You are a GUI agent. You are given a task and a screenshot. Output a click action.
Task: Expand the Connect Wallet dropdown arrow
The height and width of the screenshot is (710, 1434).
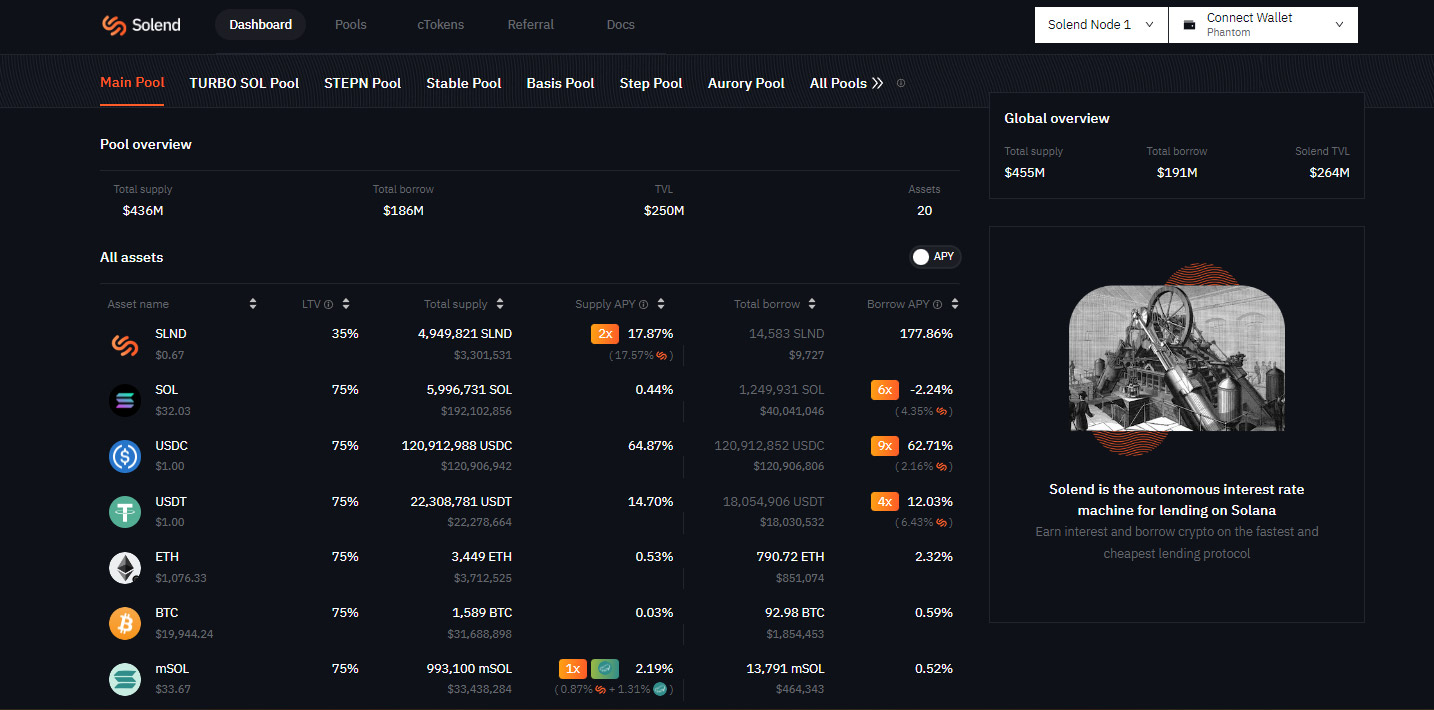tap(1340, 25)
